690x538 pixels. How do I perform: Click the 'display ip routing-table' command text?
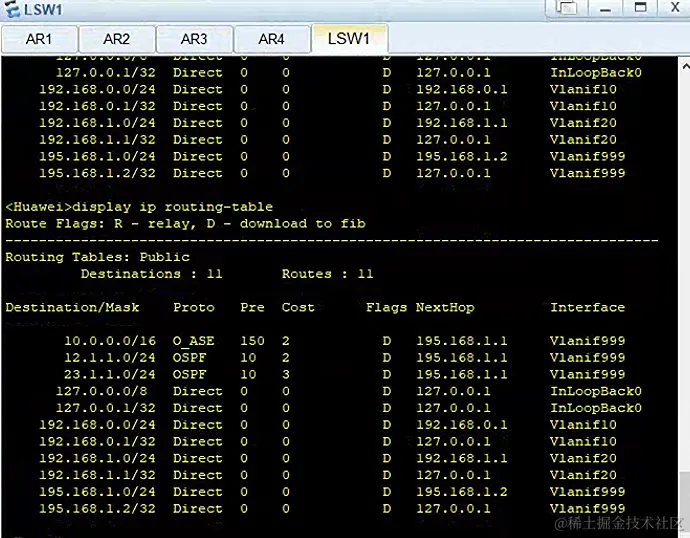[172, 207]
